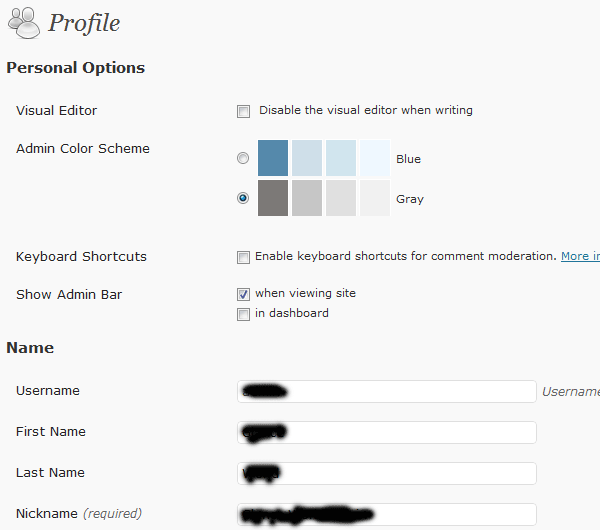
Task: Click the Visual Editor row label
Action: click(x=56, y=111)
